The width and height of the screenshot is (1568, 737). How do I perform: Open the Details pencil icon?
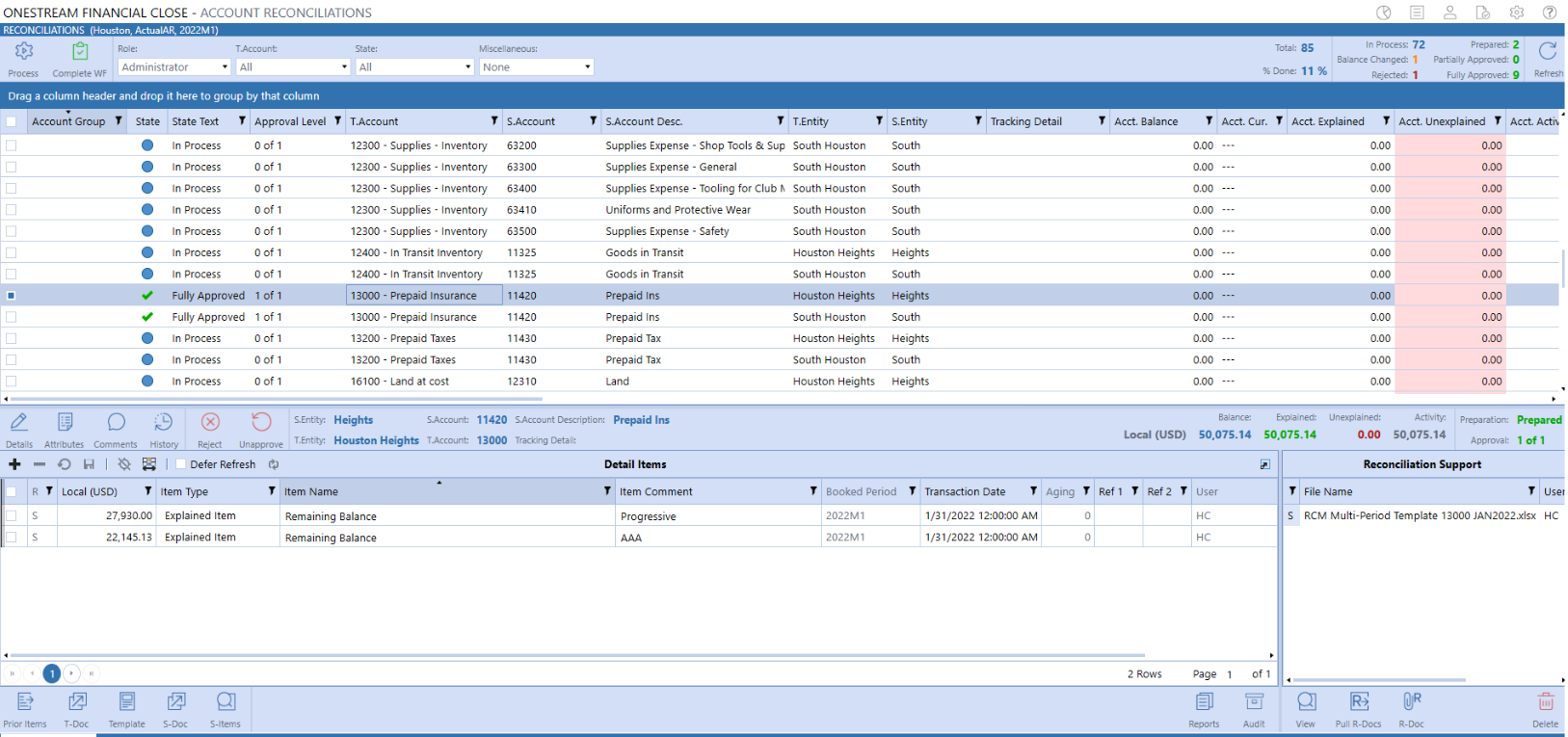[18, 422]
